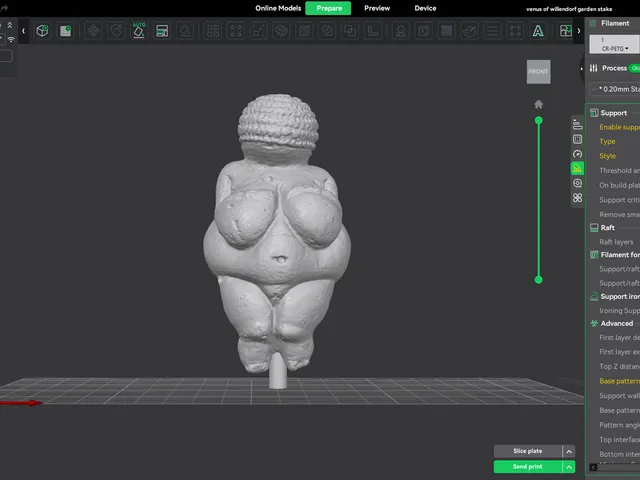The height and width of the screenshot is (480, 640).
Task: Open the four-petal icon tab in the sidebar strip
Action: (577, 198)
